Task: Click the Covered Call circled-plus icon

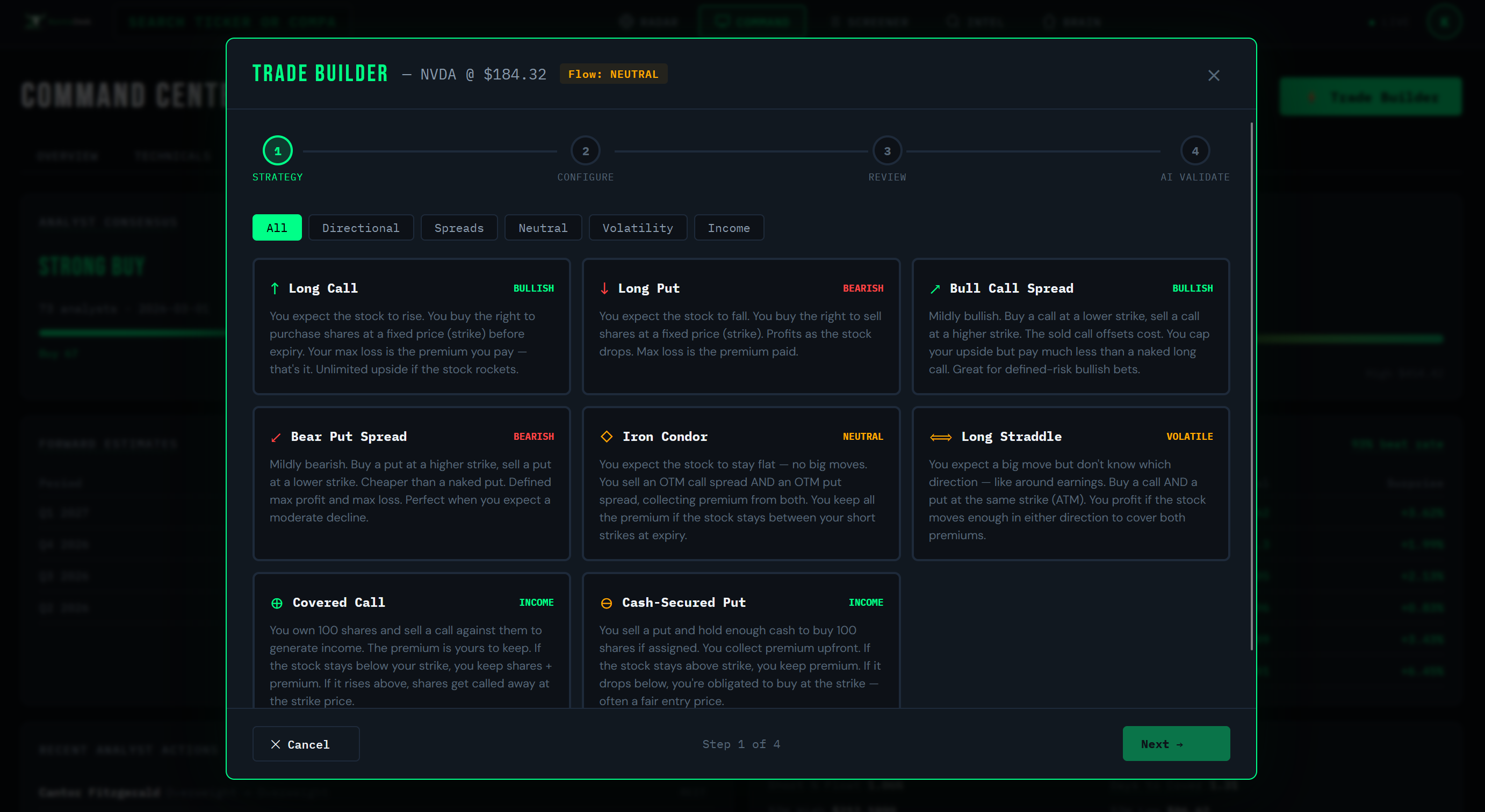Action: [277, 603]
